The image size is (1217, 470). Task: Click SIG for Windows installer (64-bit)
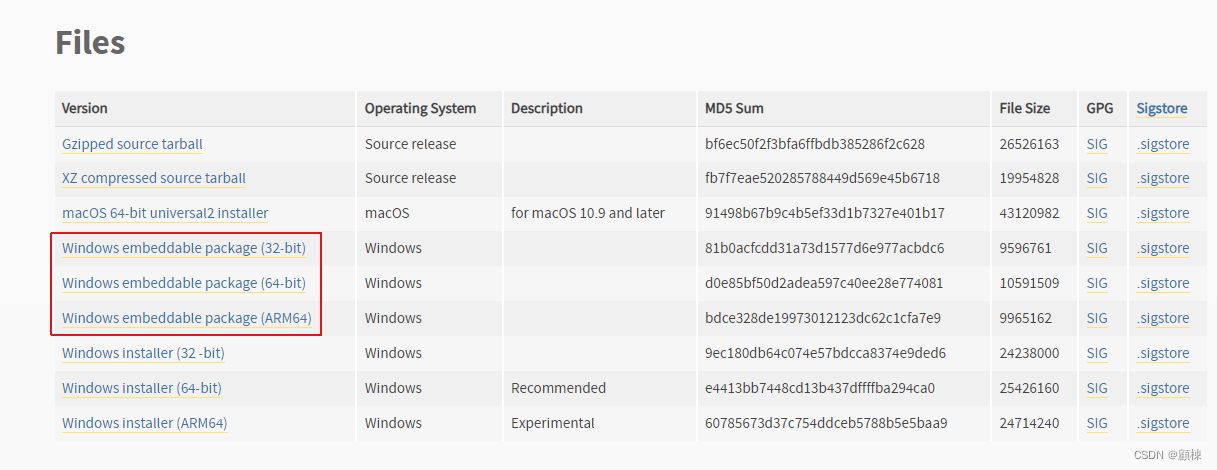coord(1097,388)
